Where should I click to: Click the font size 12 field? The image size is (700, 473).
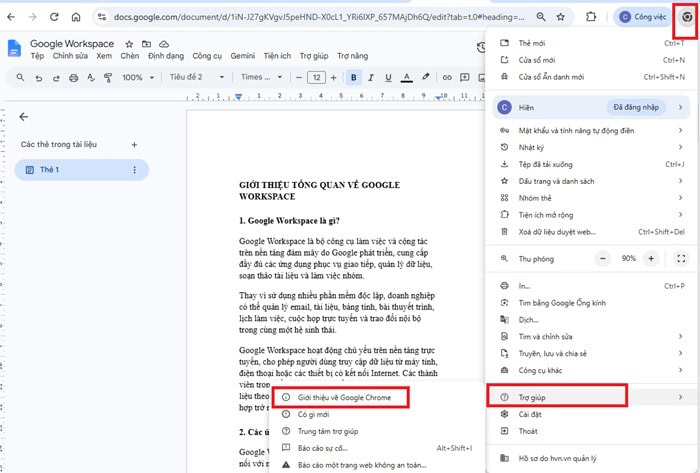316,78
